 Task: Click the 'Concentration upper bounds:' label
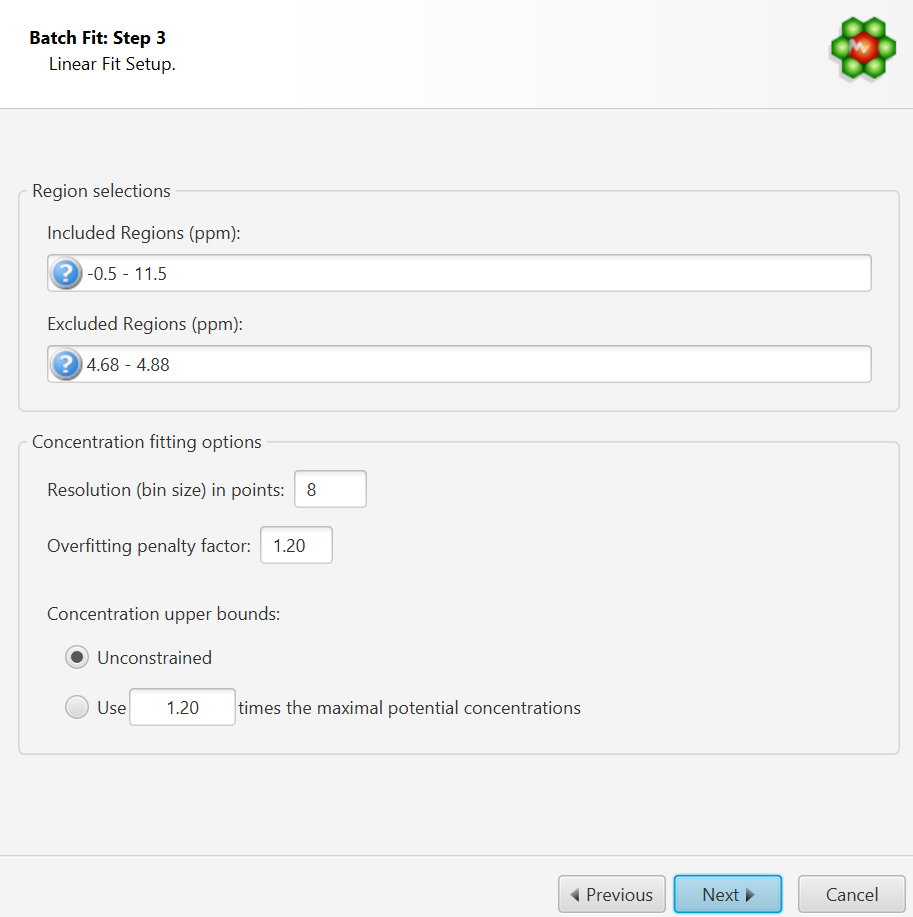pyautogui.click(x=163, y=614)
